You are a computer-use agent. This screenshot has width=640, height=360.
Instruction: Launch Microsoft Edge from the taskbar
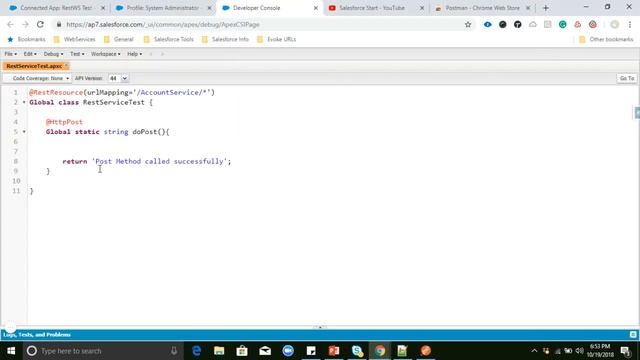click(x=196, y=351)
